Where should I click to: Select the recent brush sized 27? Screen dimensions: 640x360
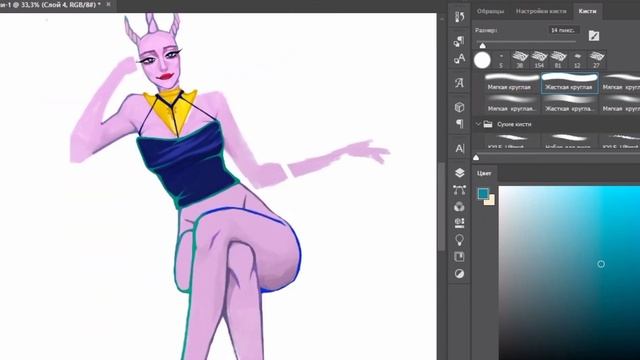tap(596, 60)
